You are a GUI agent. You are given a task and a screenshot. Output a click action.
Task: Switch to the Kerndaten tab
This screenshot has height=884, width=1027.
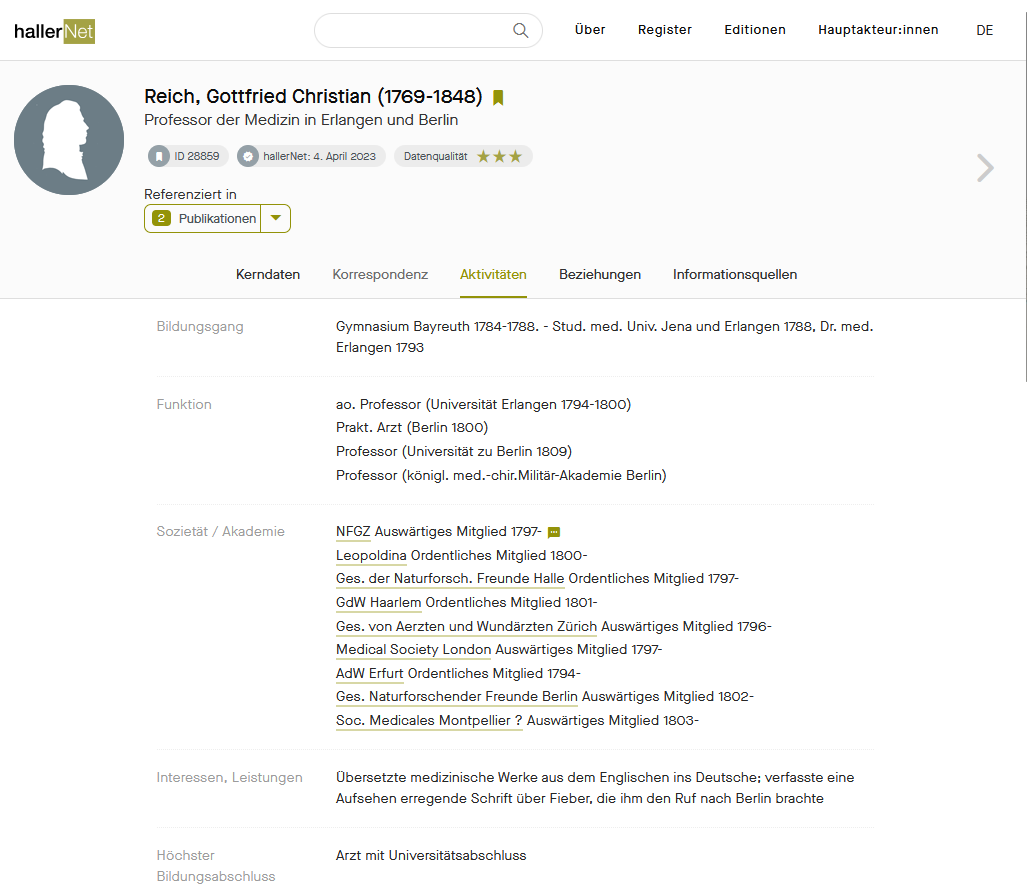click(268, 274)
